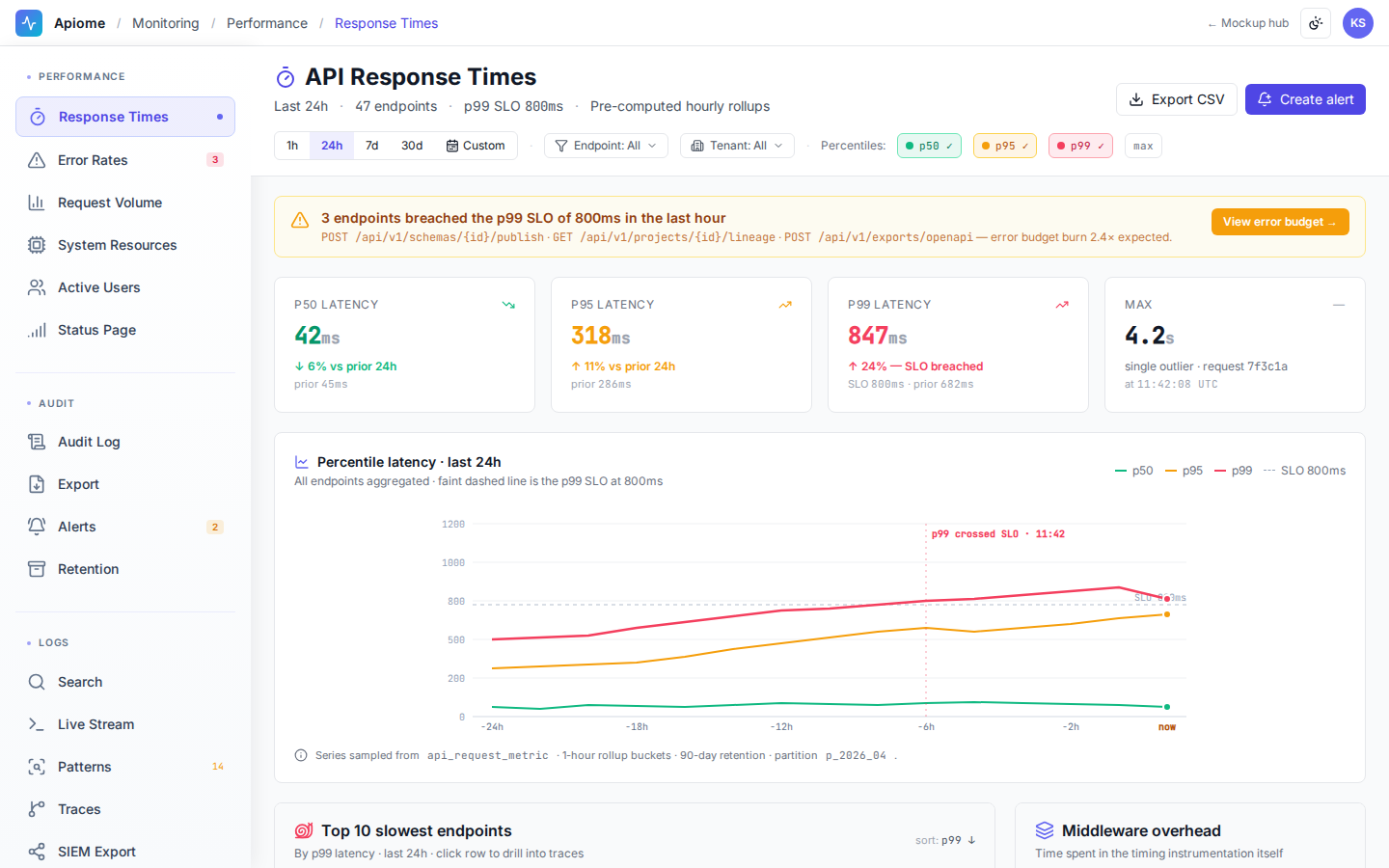Enable the max percentile chip
1389x868 pixels.
point(1143,146)
